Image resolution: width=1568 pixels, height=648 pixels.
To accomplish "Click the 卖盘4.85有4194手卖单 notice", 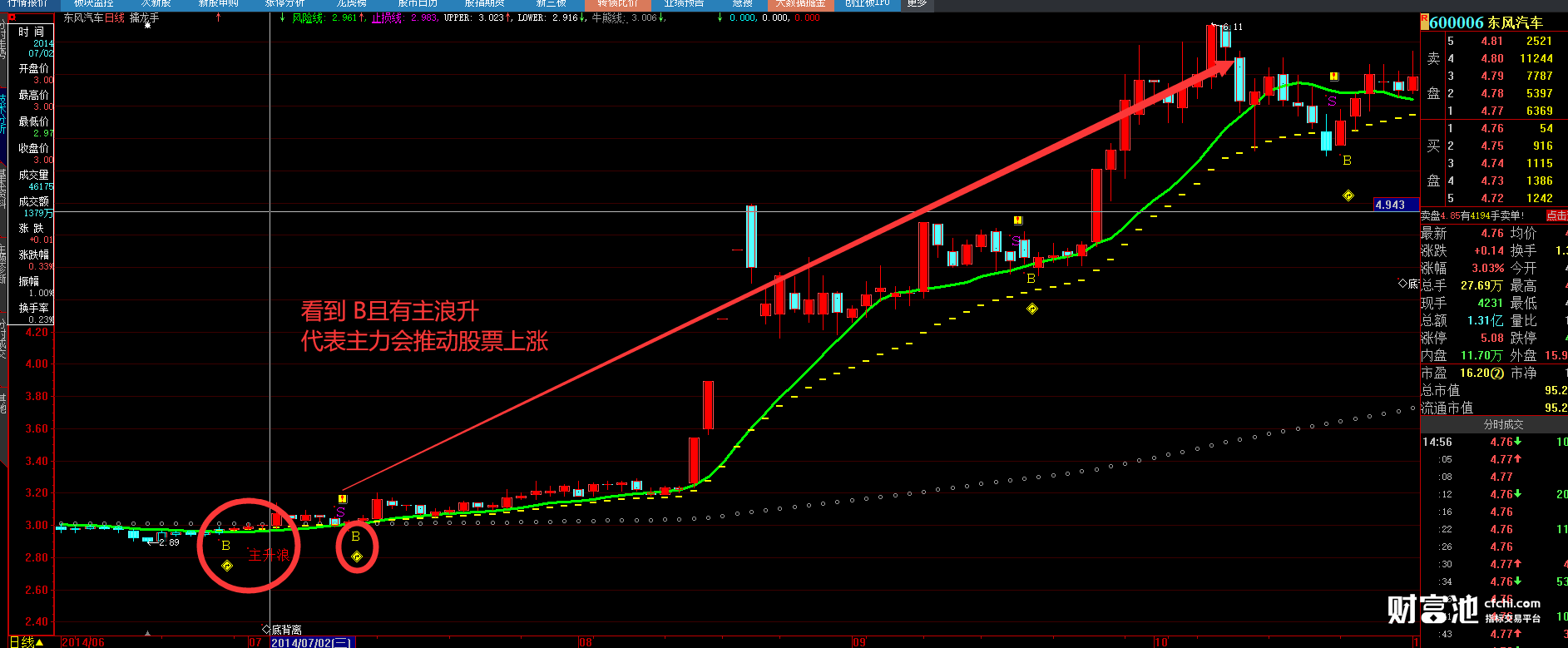I will click(1472, 215).
